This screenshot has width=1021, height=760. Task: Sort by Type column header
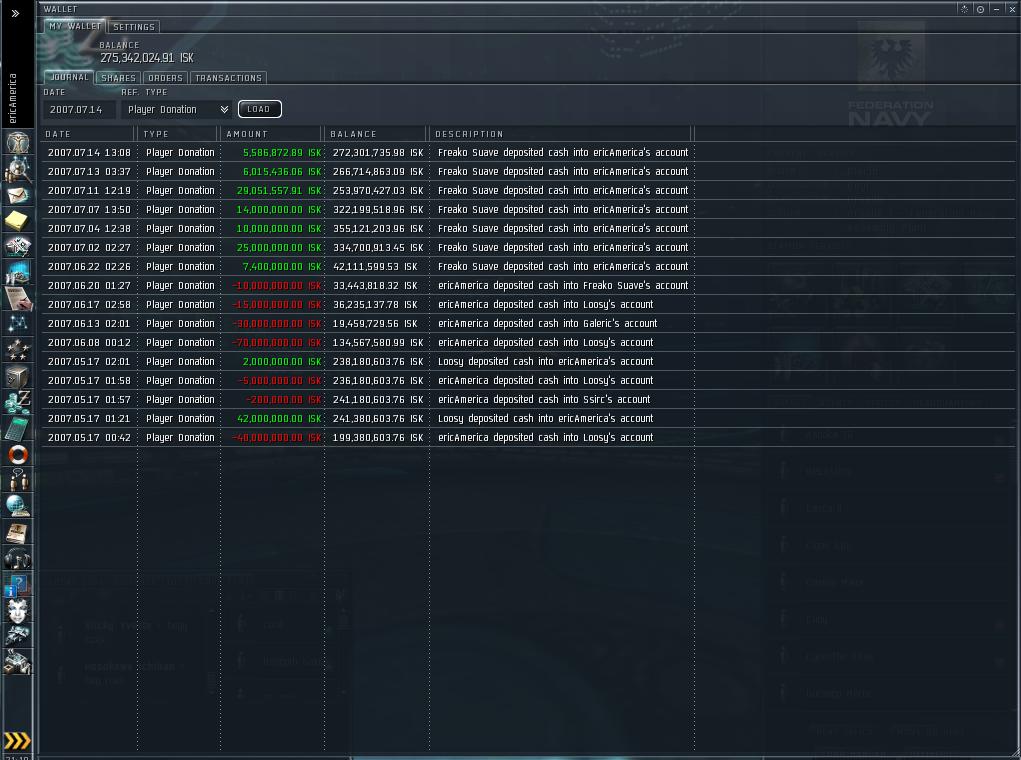pos(178,134)
